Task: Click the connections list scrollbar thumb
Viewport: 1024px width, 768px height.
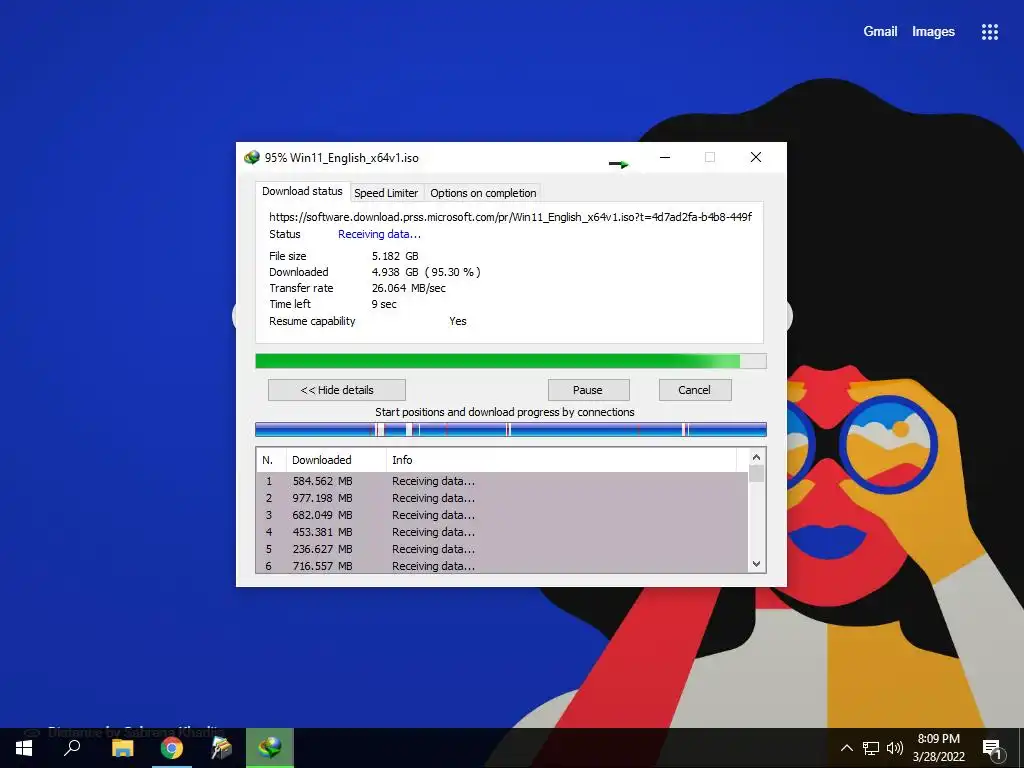Action: point(756,473)
